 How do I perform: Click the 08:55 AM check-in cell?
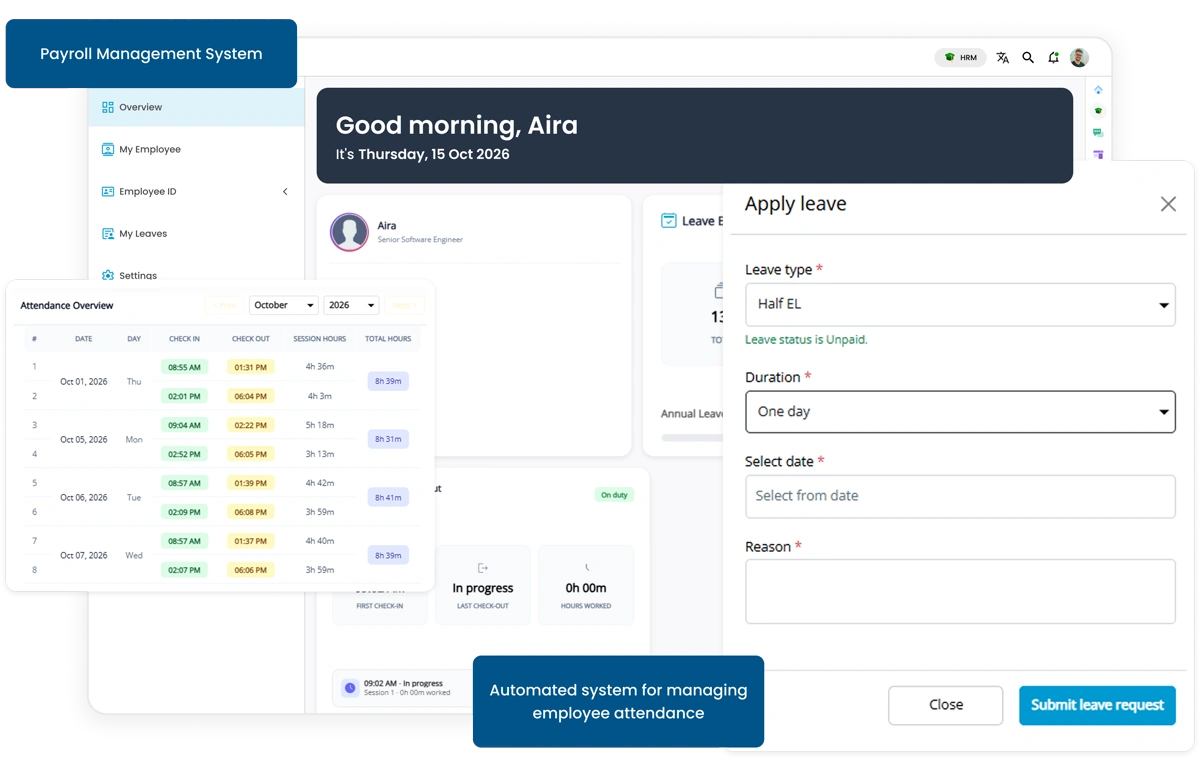(184, 367)
